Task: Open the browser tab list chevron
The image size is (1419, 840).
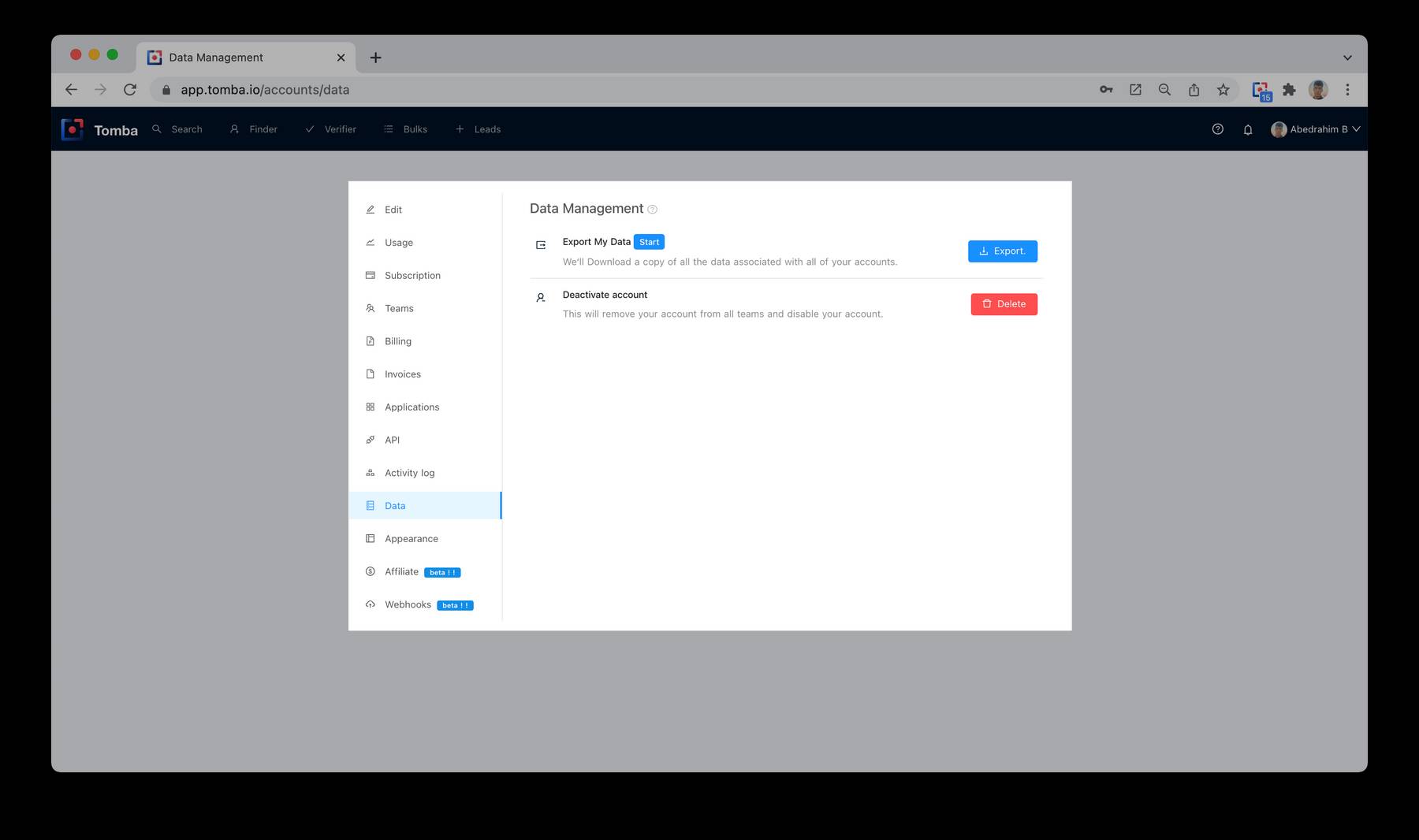Action: (1347, 58)
